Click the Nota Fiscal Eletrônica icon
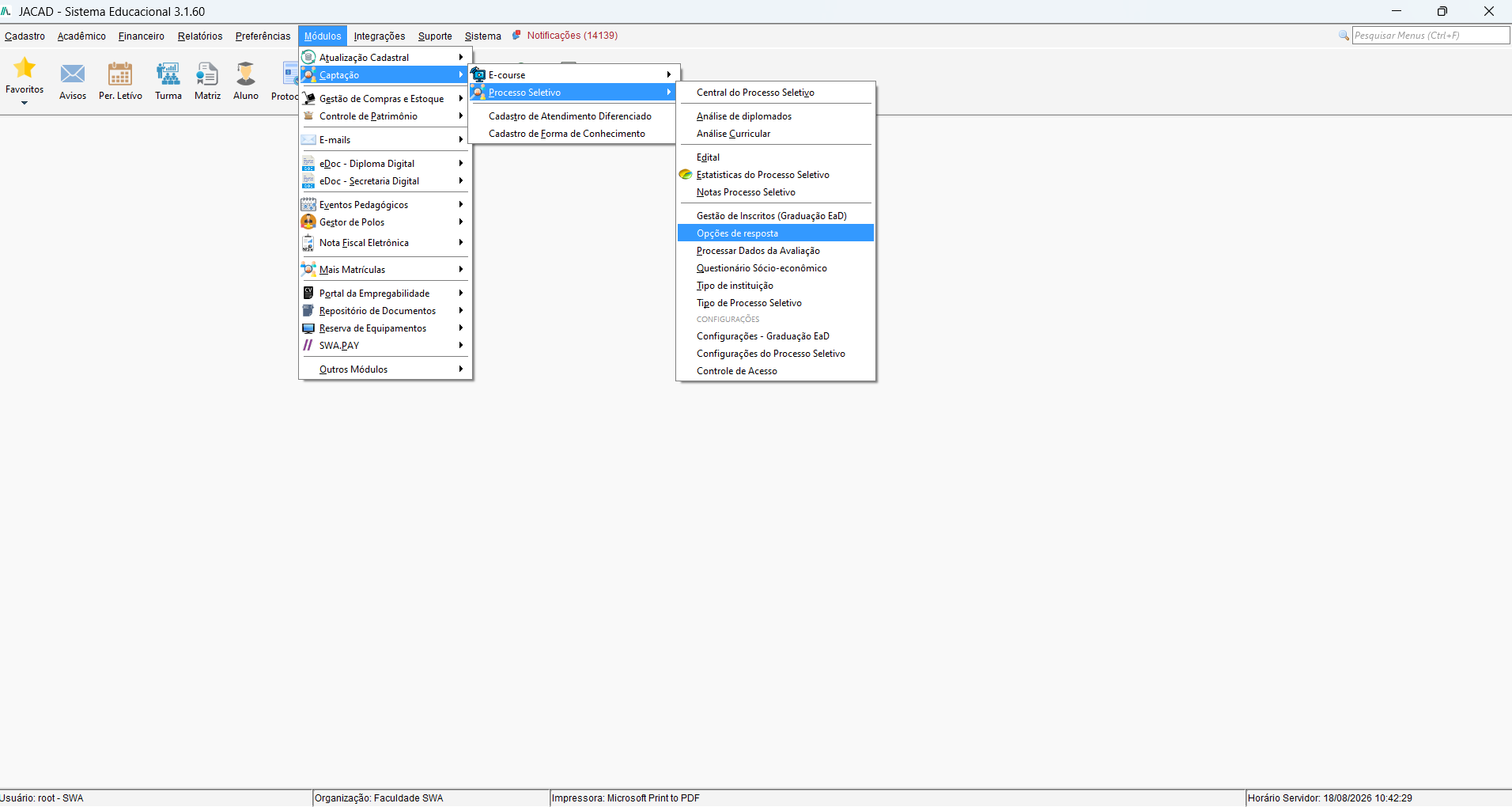 click(x=308, y=242)
